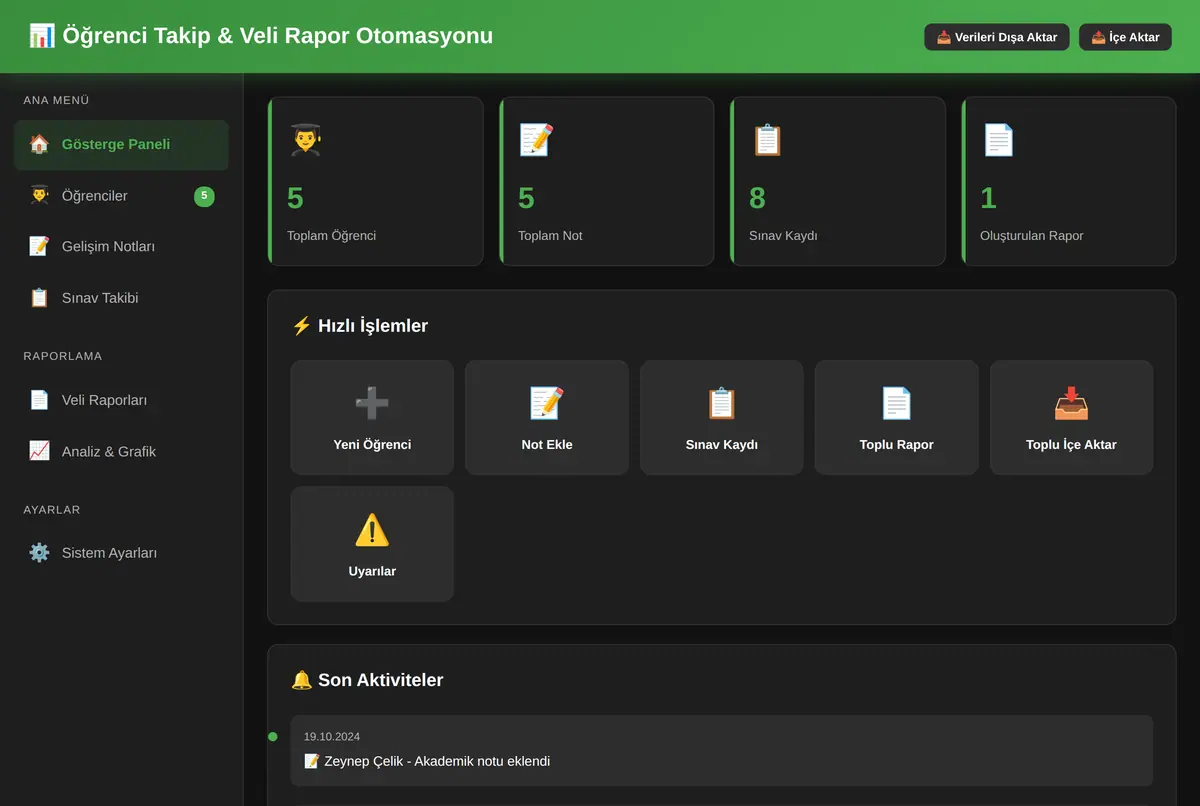Click the green badge showing 5 beside Öğrenciler
Screen dimensions: 1200x806
click(x=204, y=196)
